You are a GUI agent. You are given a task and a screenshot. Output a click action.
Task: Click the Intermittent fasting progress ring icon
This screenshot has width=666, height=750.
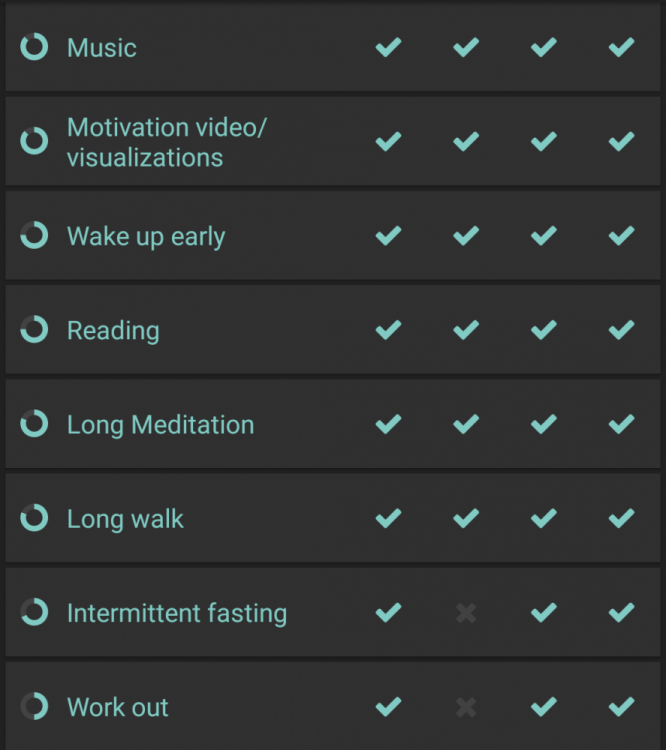pyautogui.click(x=34, y=612)
